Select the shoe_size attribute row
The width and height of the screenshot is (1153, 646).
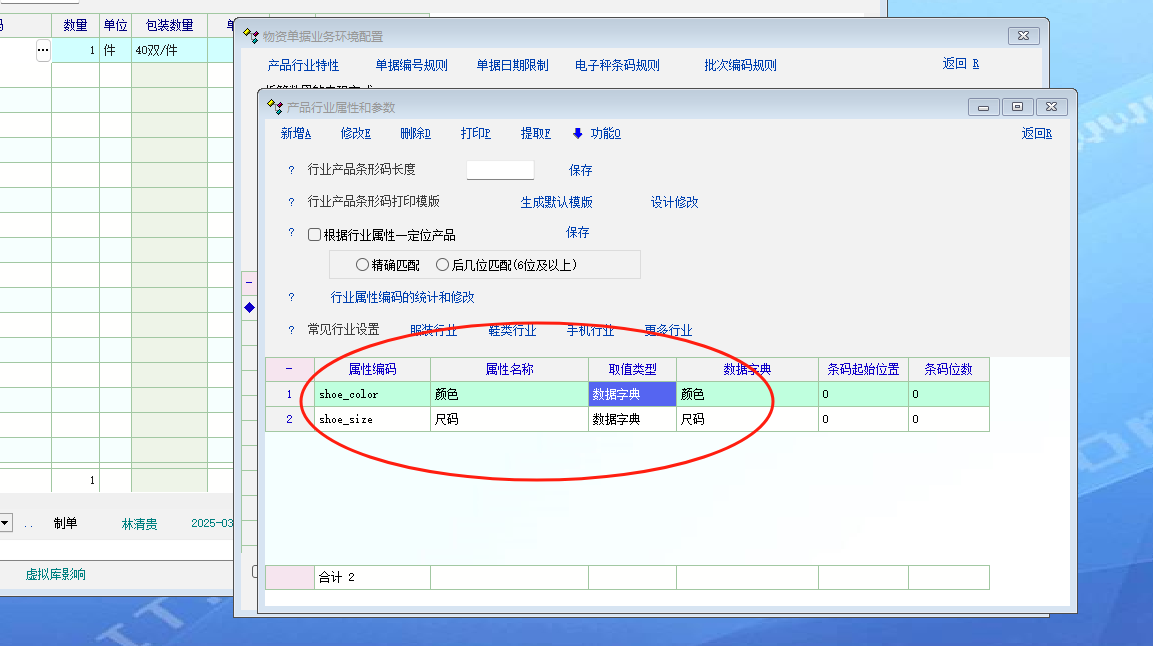click(x=372, y=420)
